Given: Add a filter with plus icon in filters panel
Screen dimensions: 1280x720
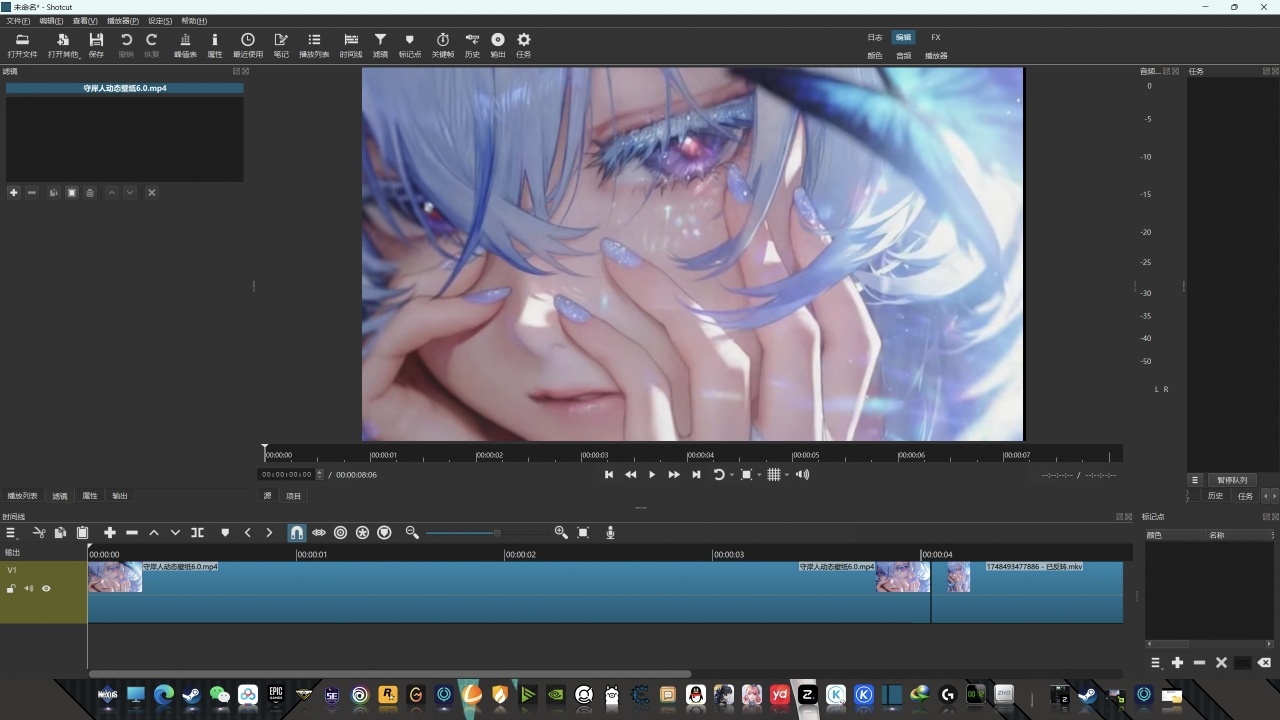Looking at the screenshot, I should point(13,192).
